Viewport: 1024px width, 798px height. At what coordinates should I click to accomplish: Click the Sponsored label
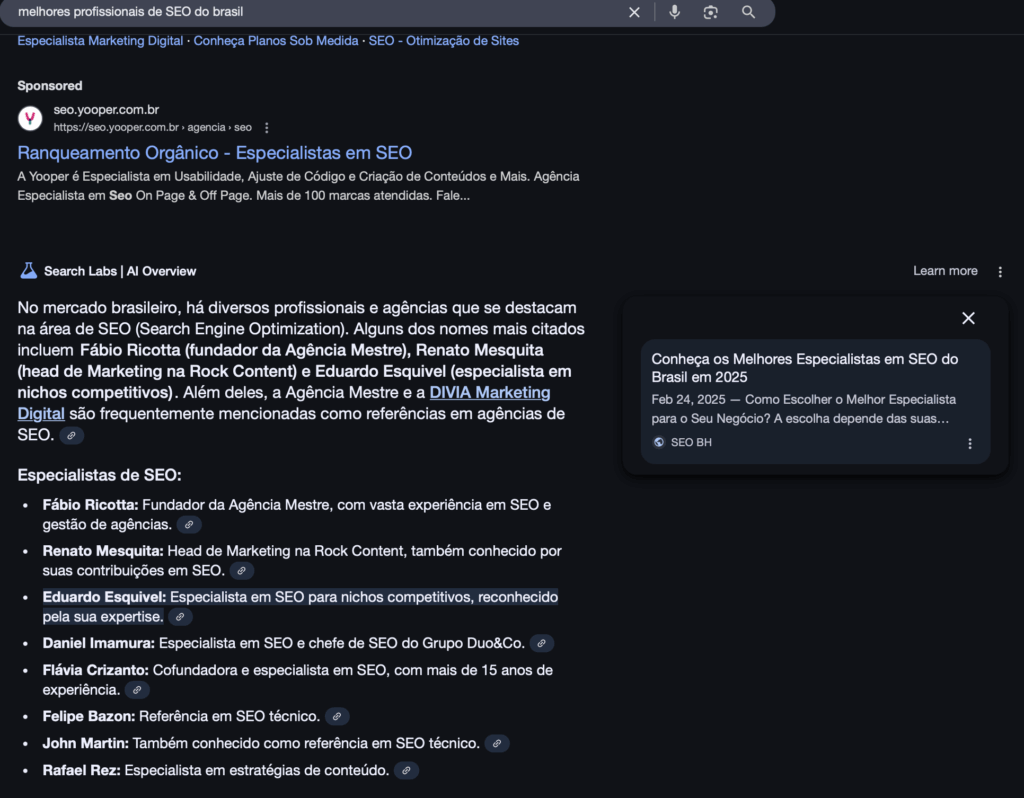50,86
